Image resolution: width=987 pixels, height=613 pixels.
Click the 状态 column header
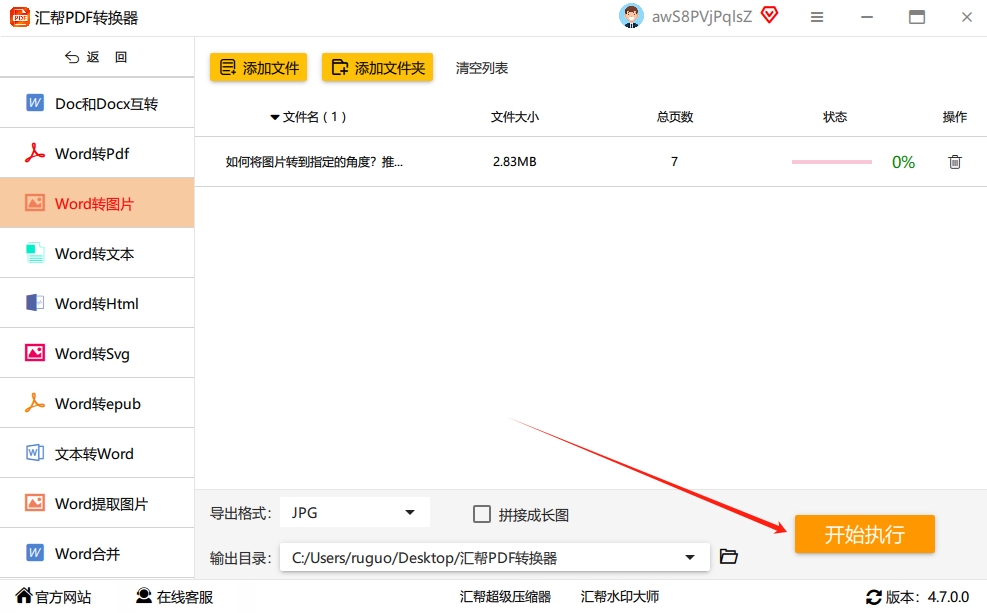pyautogui.click(x=835, y=117)
